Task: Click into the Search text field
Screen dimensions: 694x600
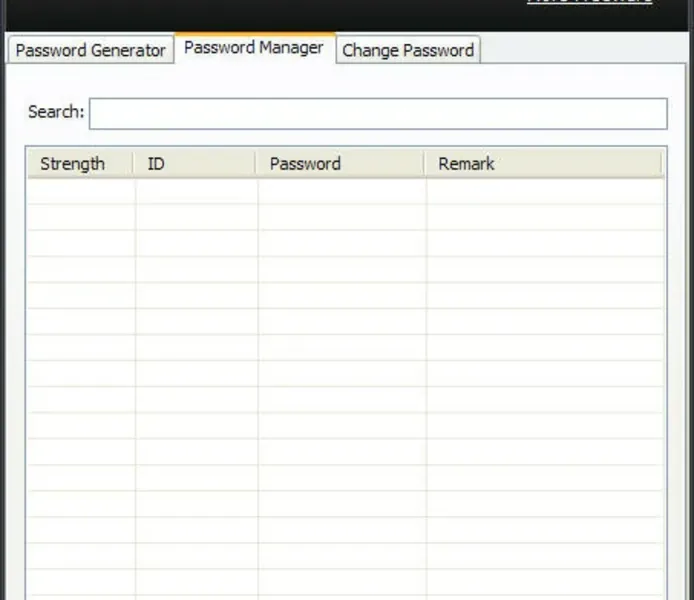Action: point(378,113)
